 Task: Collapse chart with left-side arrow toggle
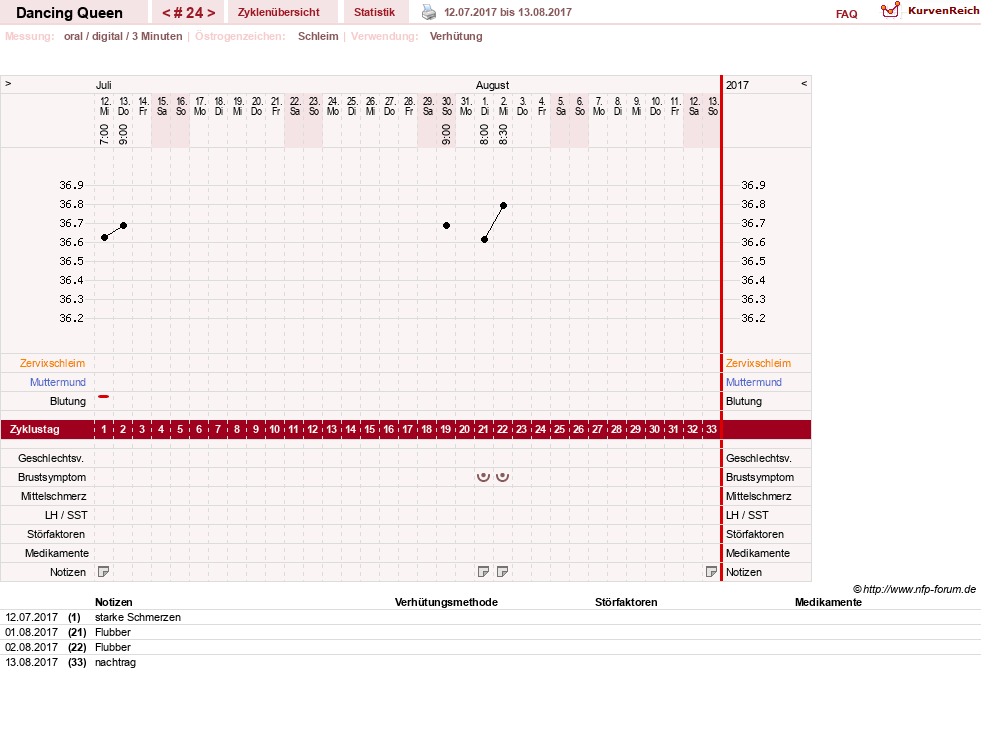8,84
